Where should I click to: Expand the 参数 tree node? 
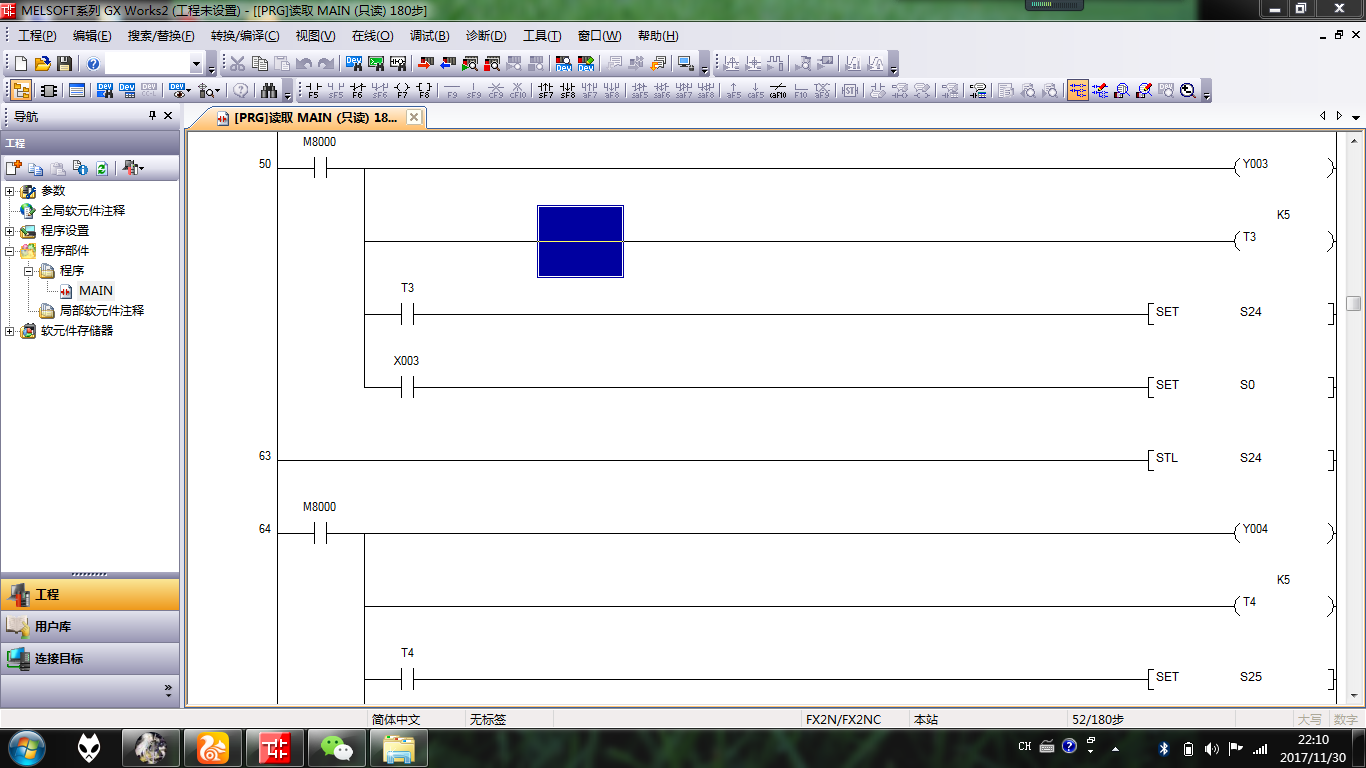pos(10,191)
